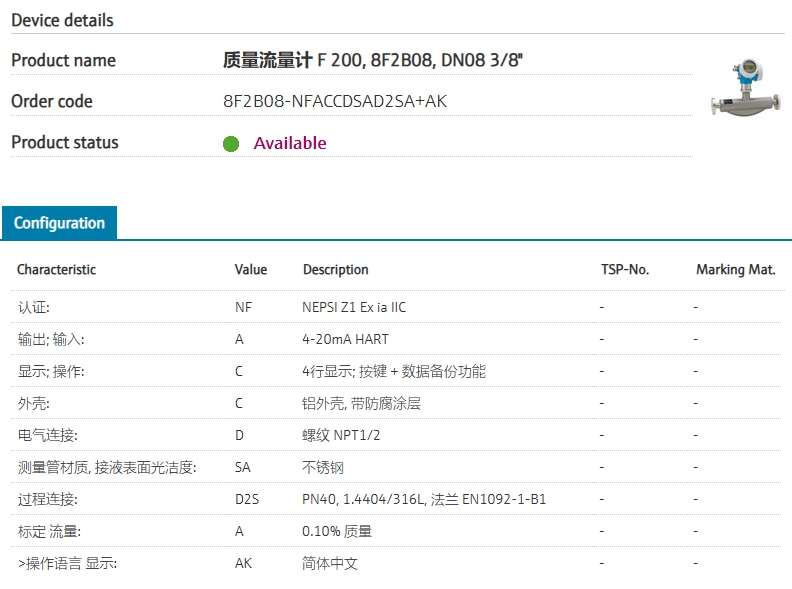Click the Characteristic column header
The width and height of the screenshot is (792, 589).
click(x=57, y=270)
